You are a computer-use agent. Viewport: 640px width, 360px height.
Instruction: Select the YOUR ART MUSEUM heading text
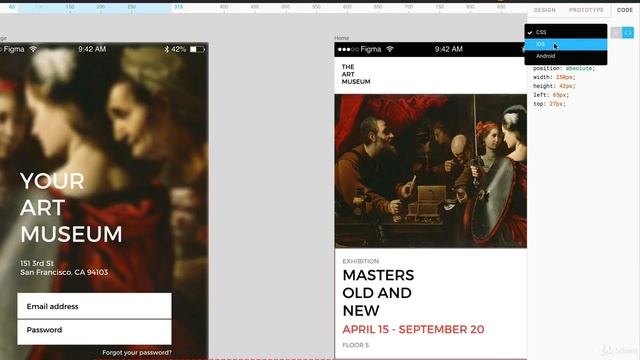coord(71,207)
